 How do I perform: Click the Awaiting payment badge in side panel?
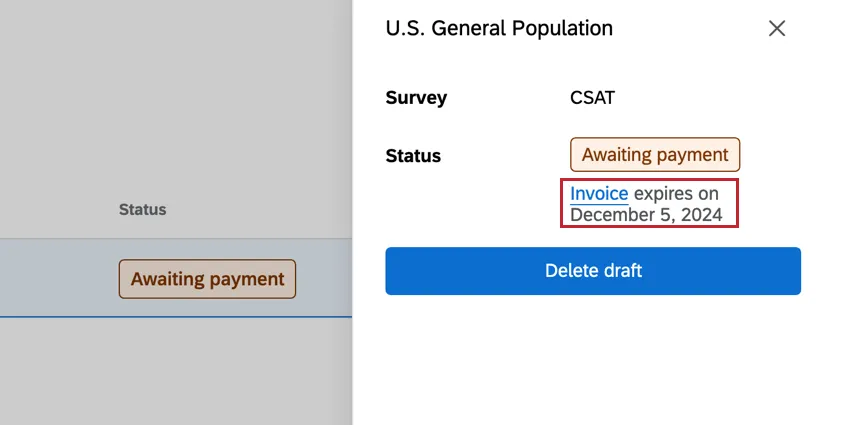click(x=655, y=155)
